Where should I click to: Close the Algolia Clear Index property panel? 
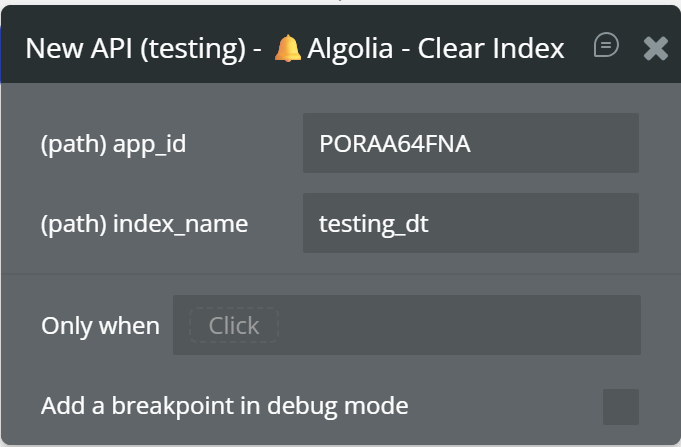click(656, 47)
